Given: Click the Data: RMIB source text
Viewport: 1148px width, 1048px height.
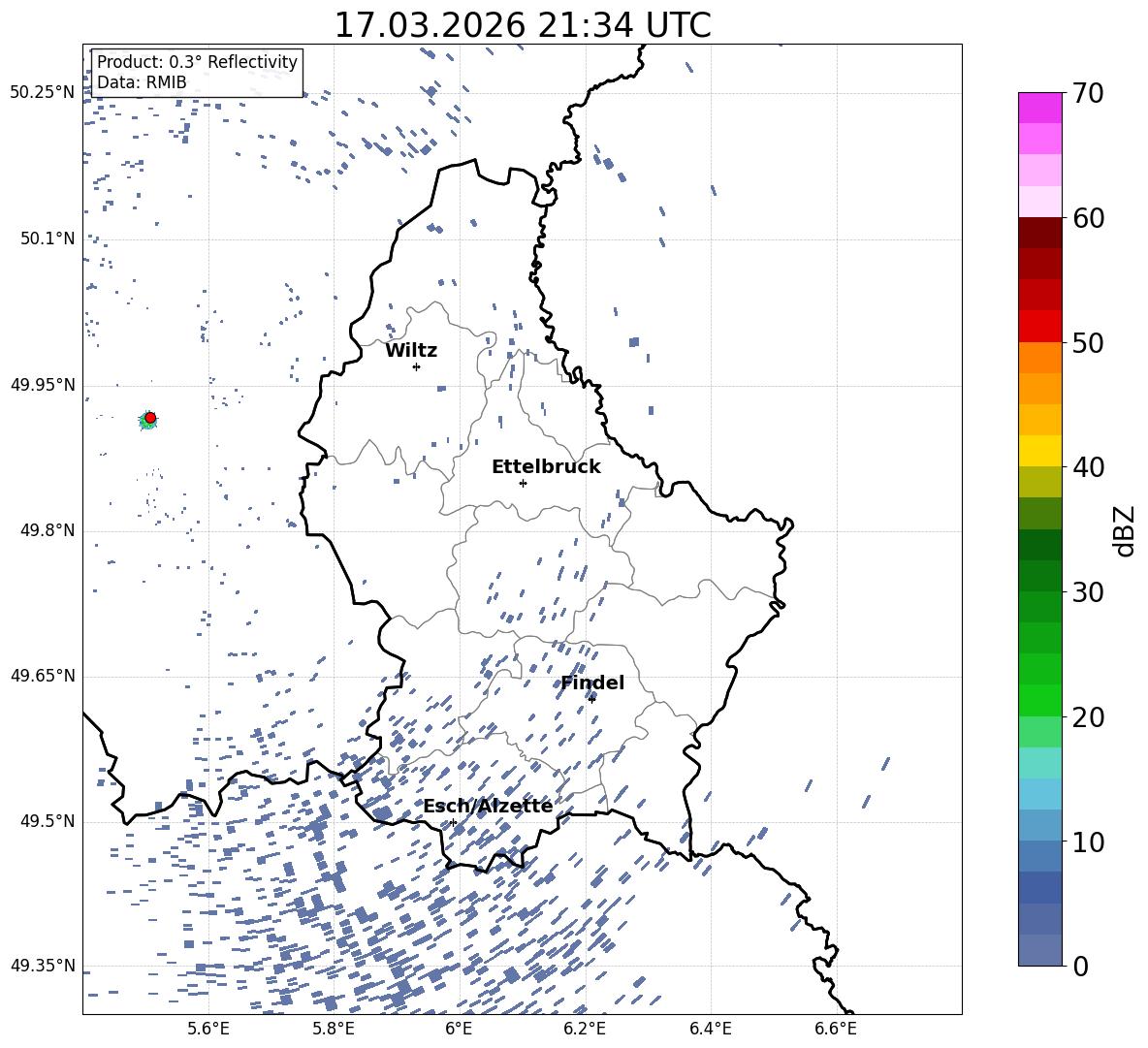Looking at the screenshot, I should pos(142,82).
